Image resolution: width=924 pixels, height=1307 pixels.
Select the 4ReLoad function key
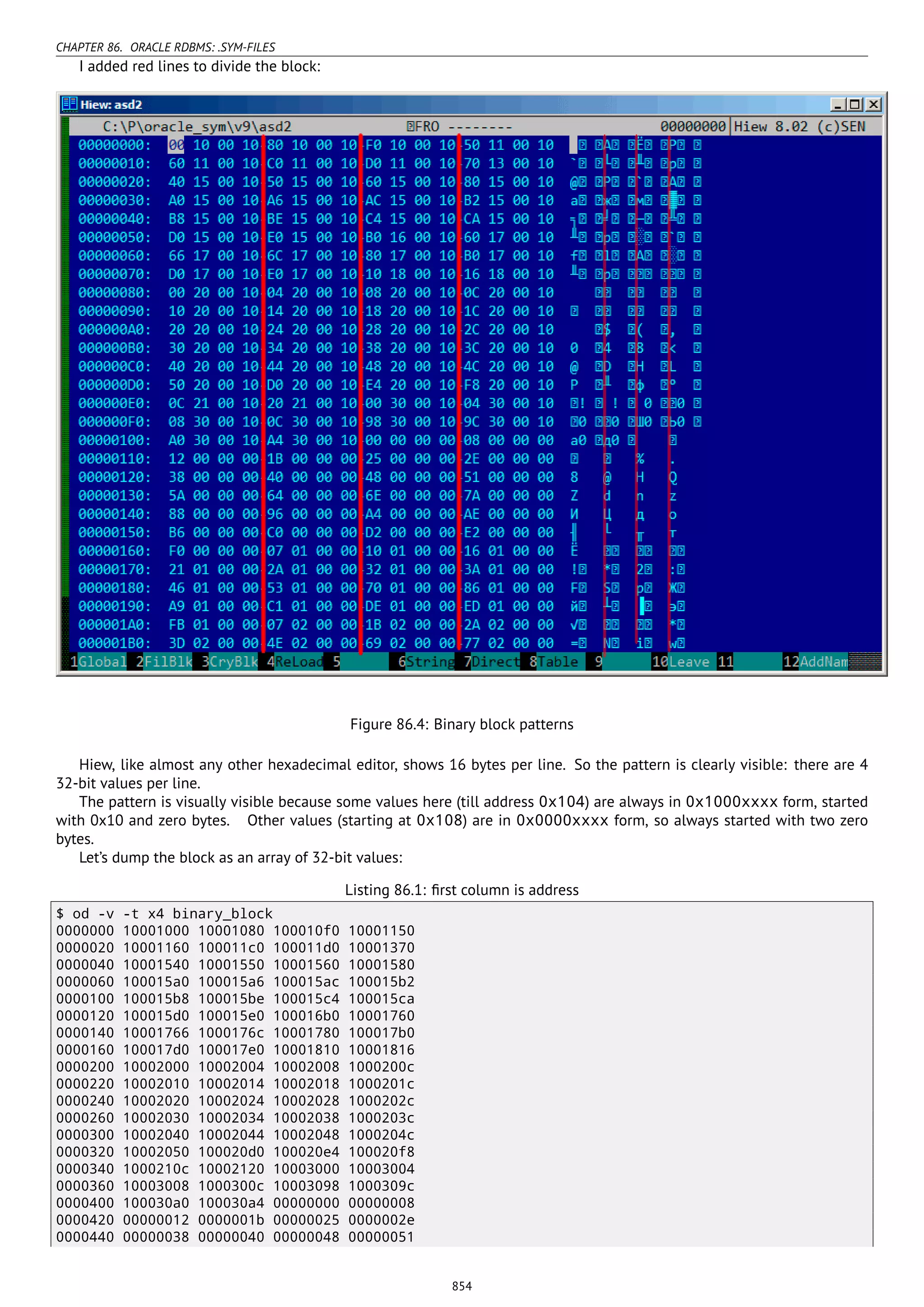coord(295,662)
